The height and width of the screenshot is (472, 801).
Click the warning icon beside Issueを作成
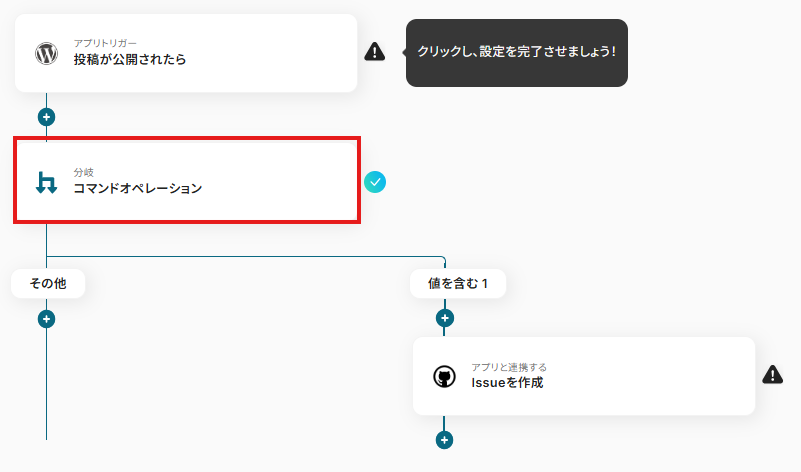(772, 375)
